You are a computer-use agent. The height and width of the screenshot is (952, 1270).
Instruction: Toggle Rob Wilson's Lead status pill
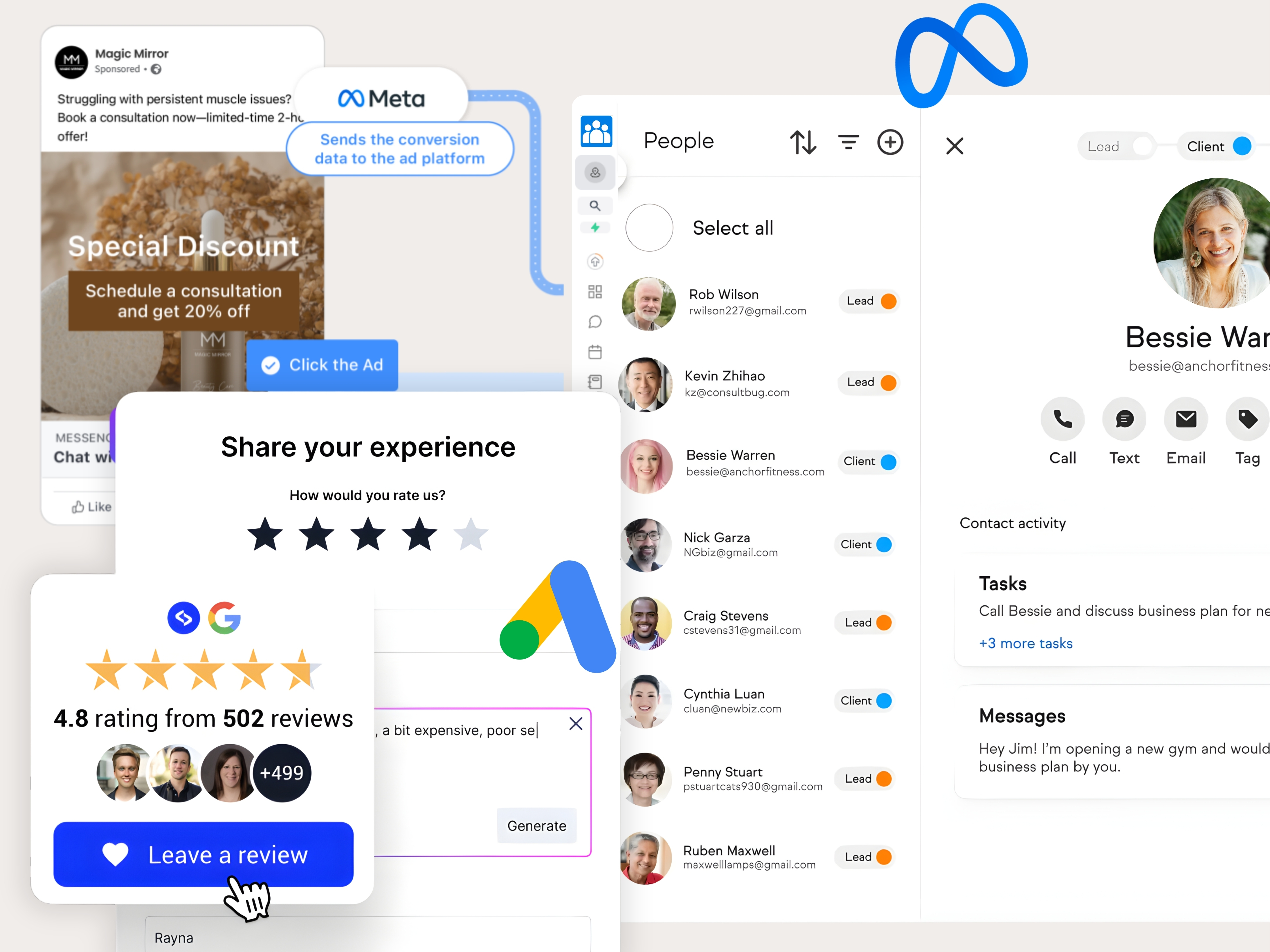click(x=870, y=301)
